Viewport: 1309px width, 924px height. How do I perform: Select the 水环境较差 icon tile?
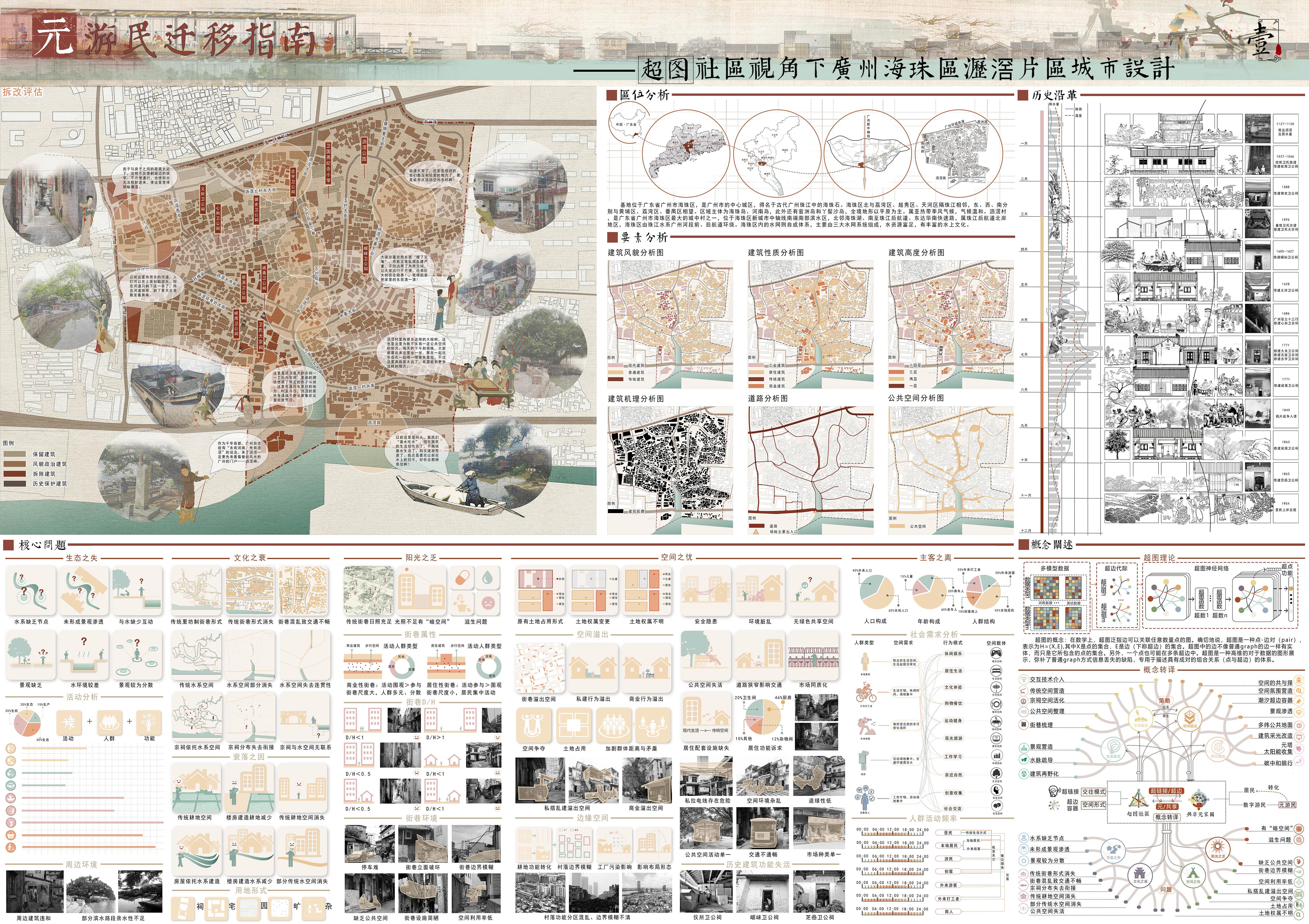[x=83, y=655]
